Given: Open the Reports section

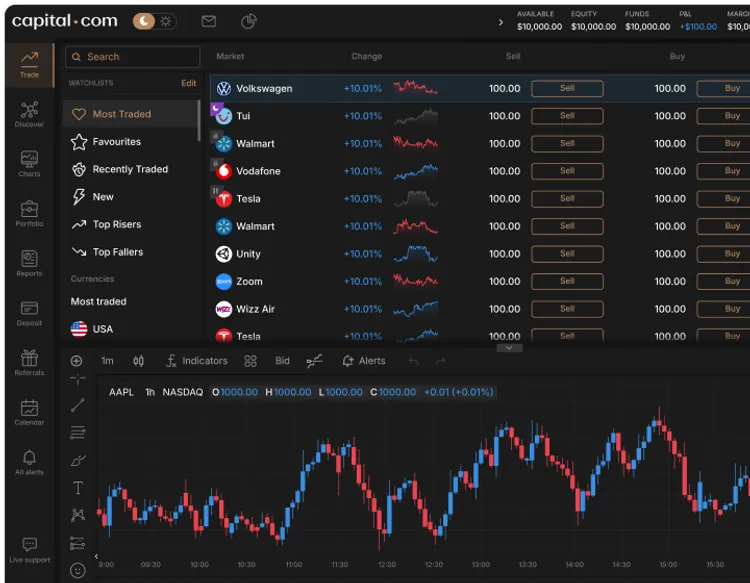Looking at the screenshot, I should (x=29, y=264).
